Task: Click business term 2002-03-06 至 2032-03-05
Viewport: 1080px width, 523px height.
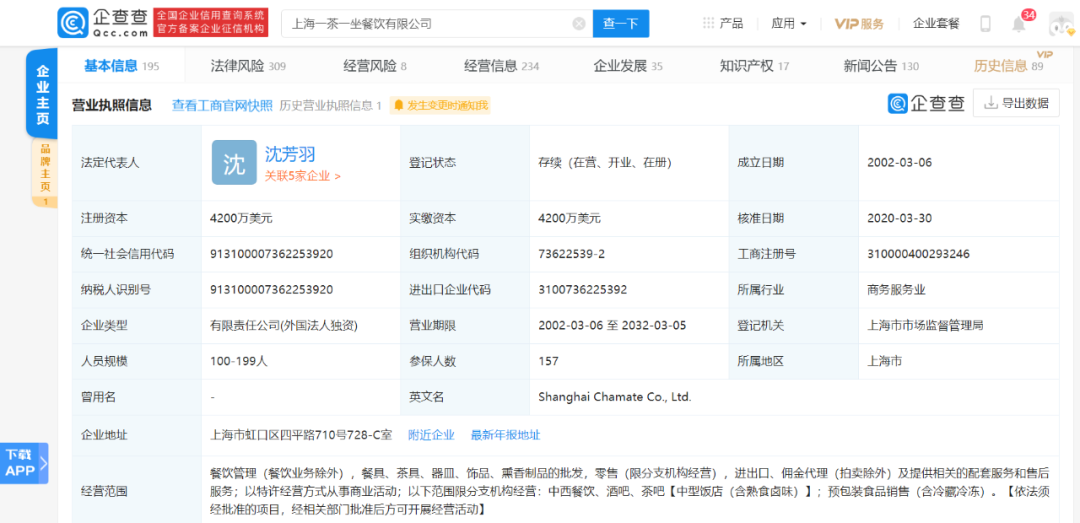Action: (612, 325)
